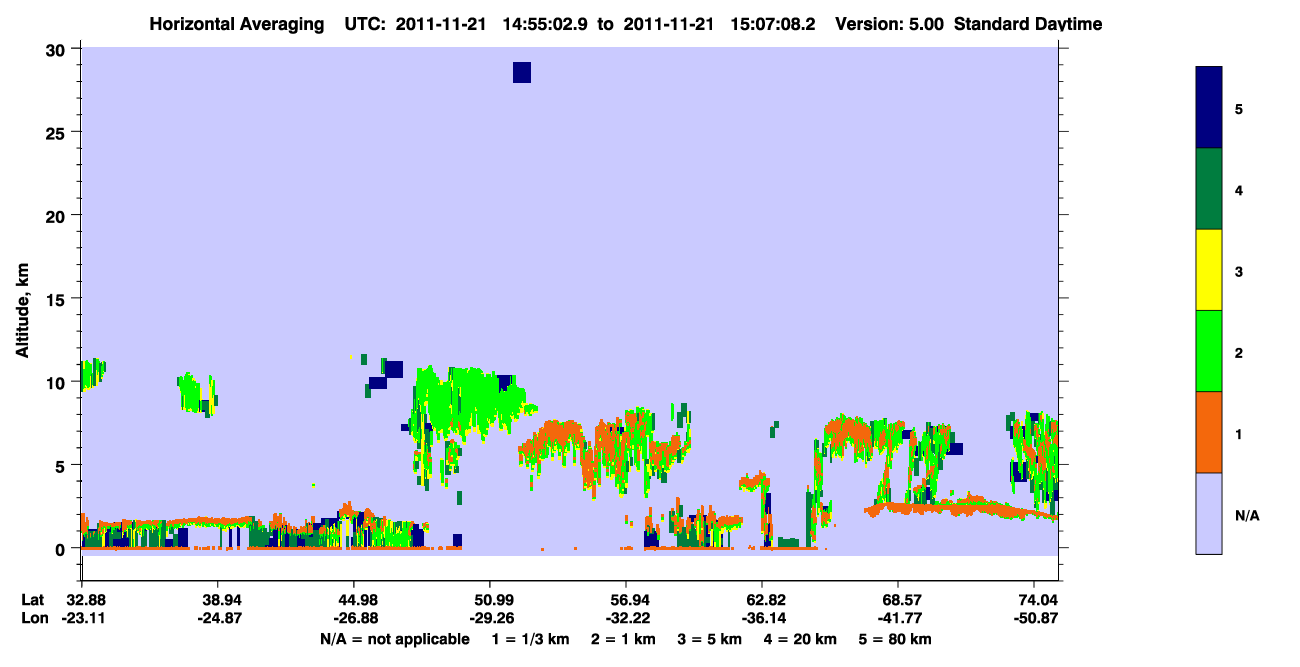Click the dark blue level 5 colorbar segment
The image size is (1300, 667).
pyautogui.click(x=1209, y=108)
